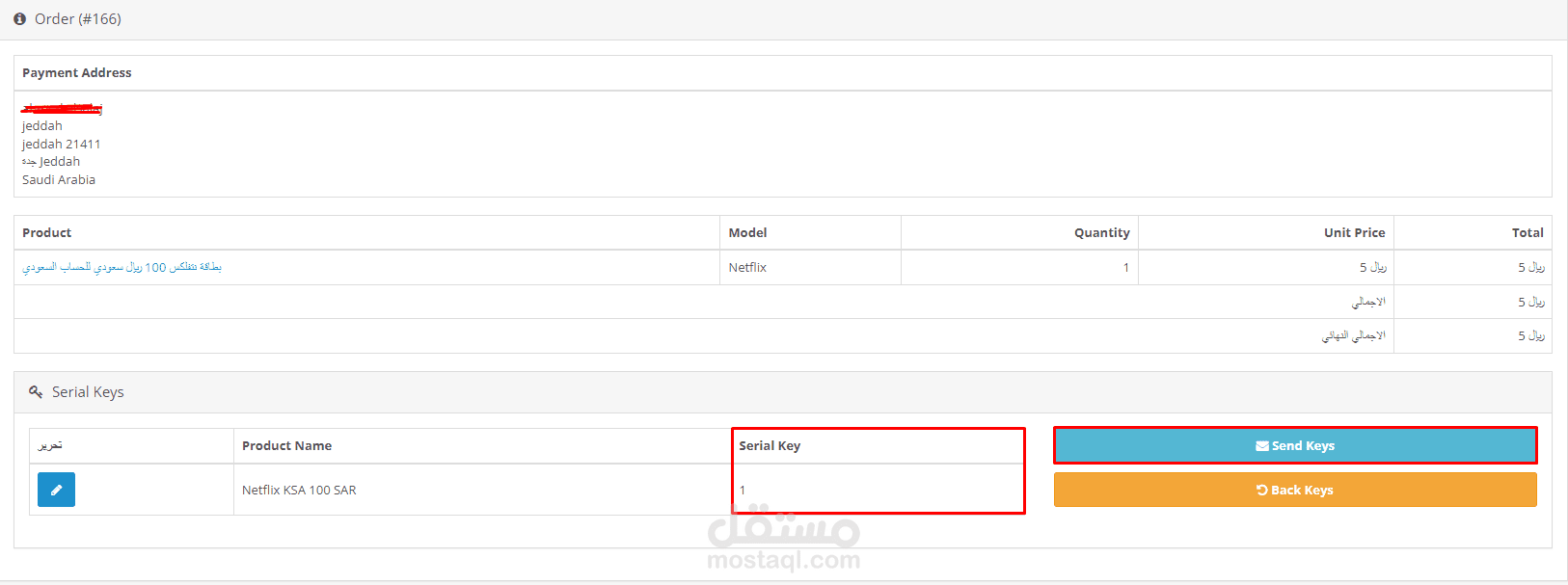The height and width of the screenshot is (585, 1568).
Task: Click the Payment Address header
Action: (77, 72)
